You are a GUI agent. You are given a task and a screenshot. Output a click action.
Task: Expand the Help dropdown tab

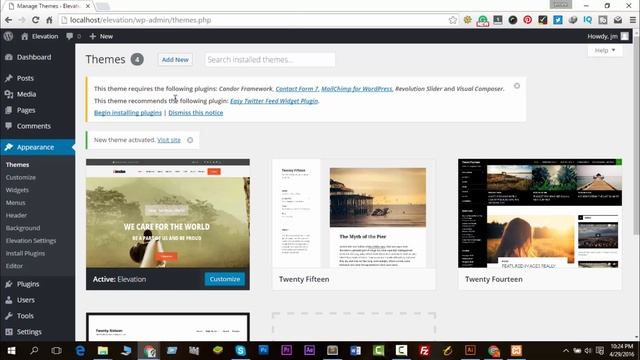click(605, 50)
